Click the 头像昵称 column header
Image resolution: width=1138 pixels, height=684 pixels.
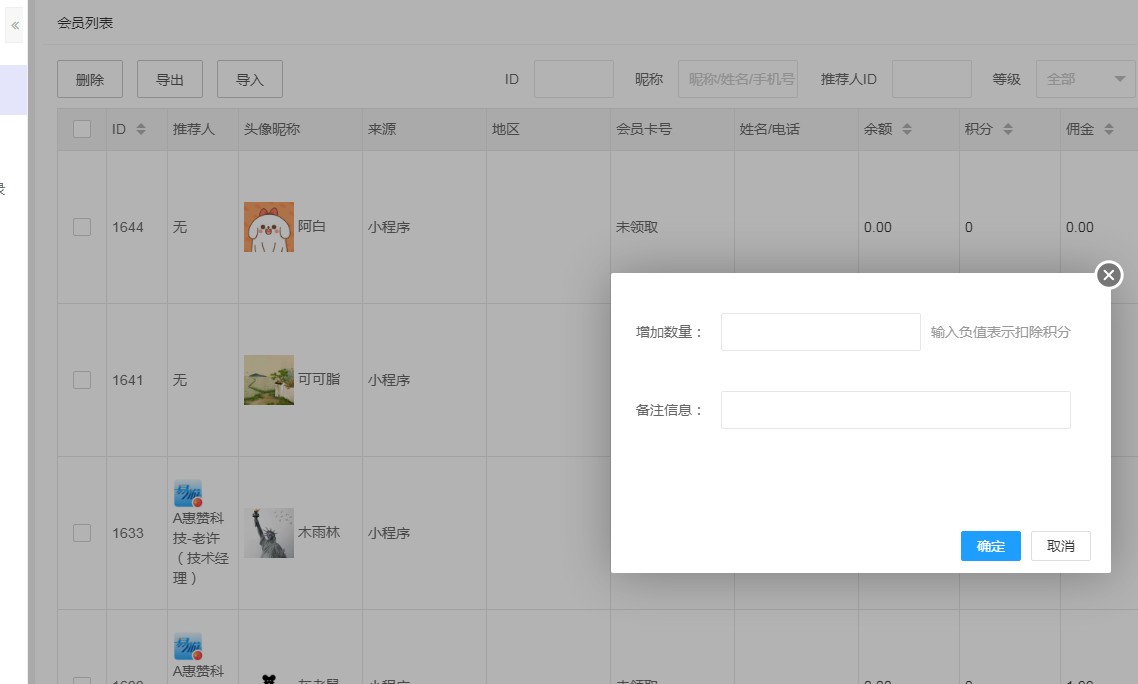[271, 129]
